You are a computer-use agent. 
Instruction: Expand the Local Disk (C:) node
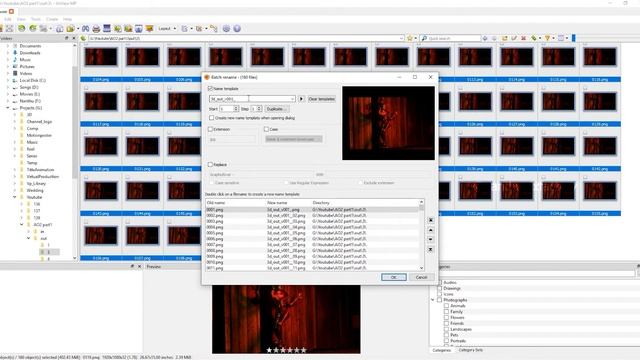coord(7,80)
